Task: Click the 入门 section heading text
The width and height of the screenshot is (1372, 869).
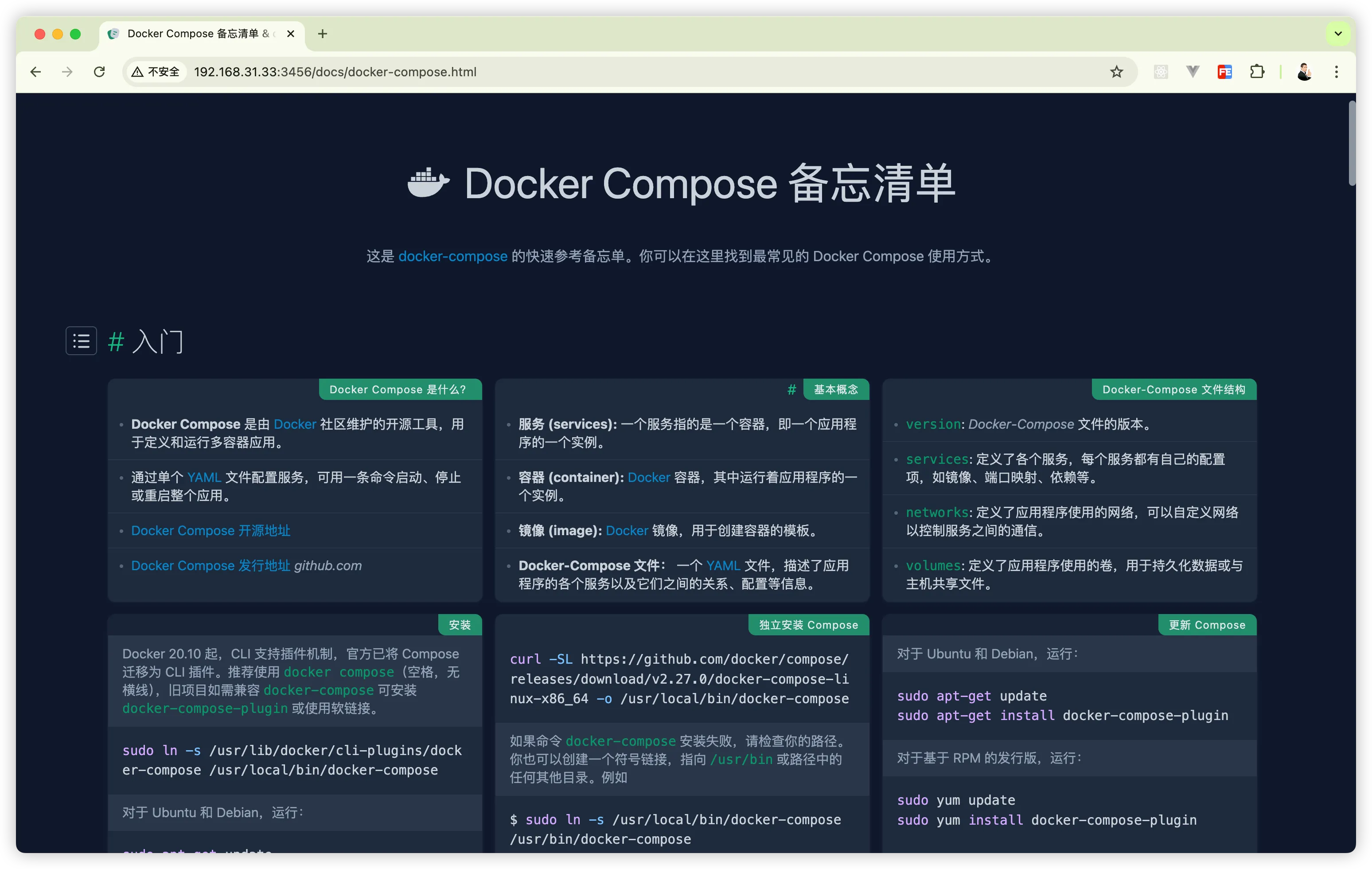Action: pos(158,341)
